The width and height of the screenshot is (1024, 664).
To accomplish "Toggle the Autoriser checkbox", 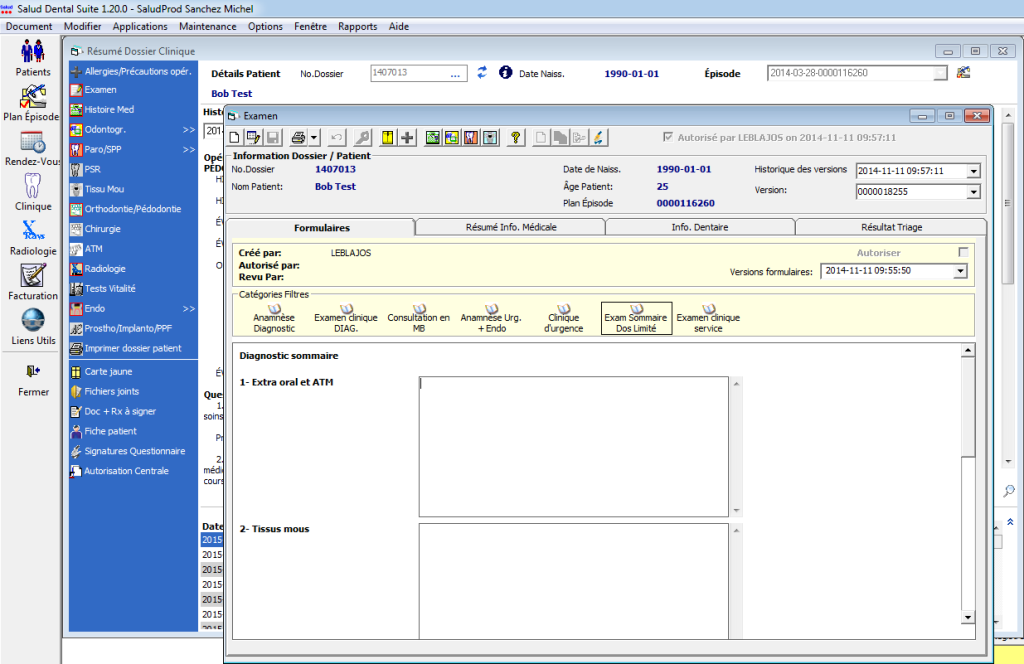I will [x=963, y=252].
